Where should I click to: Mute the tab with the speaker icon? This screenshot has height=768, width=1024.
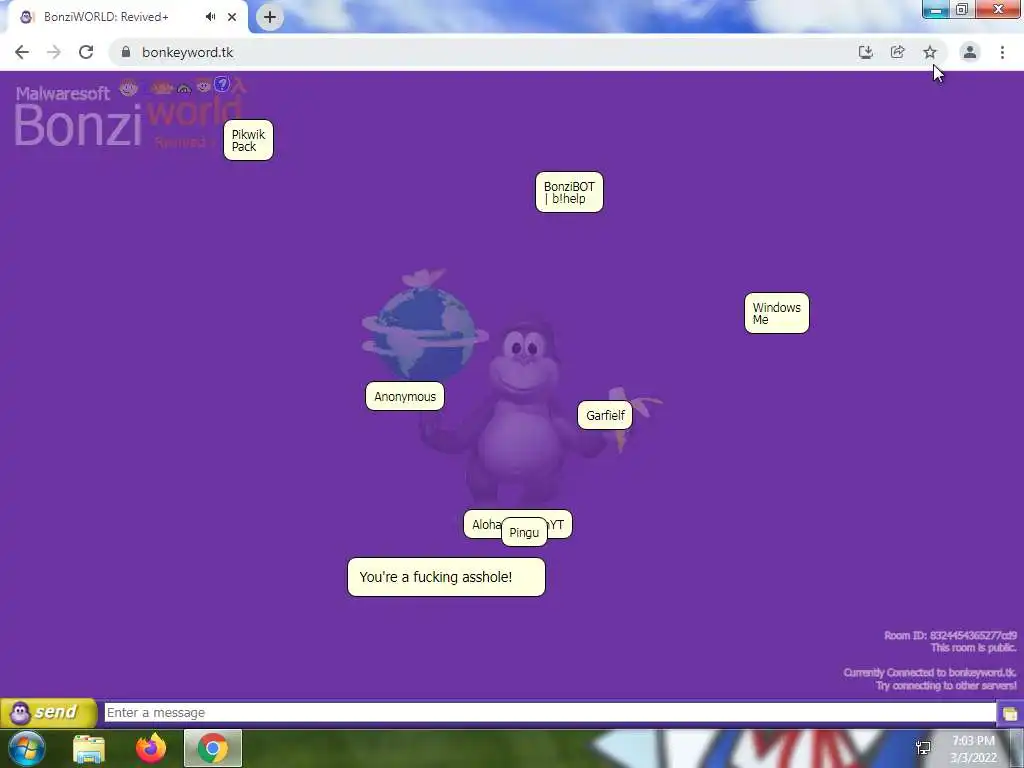point(210,17)
